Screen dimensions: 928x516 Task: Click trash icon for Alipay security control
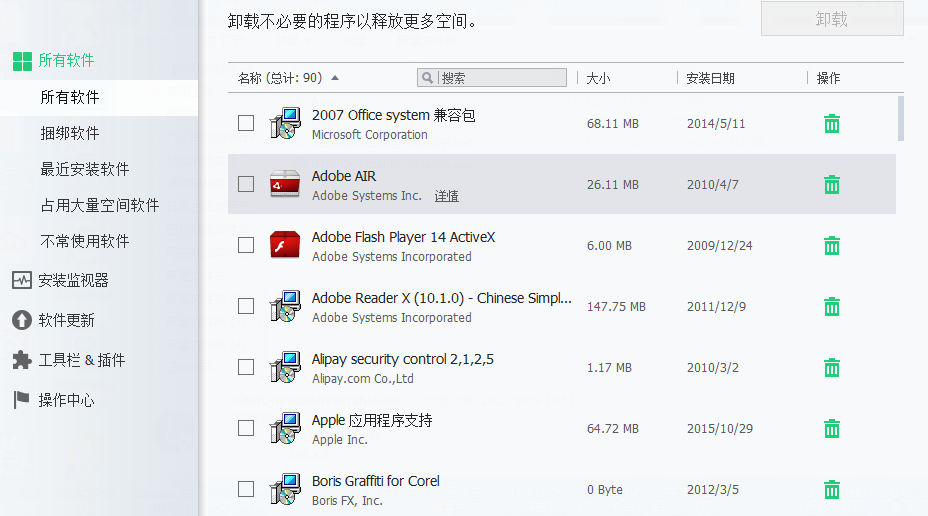(832, 367)
